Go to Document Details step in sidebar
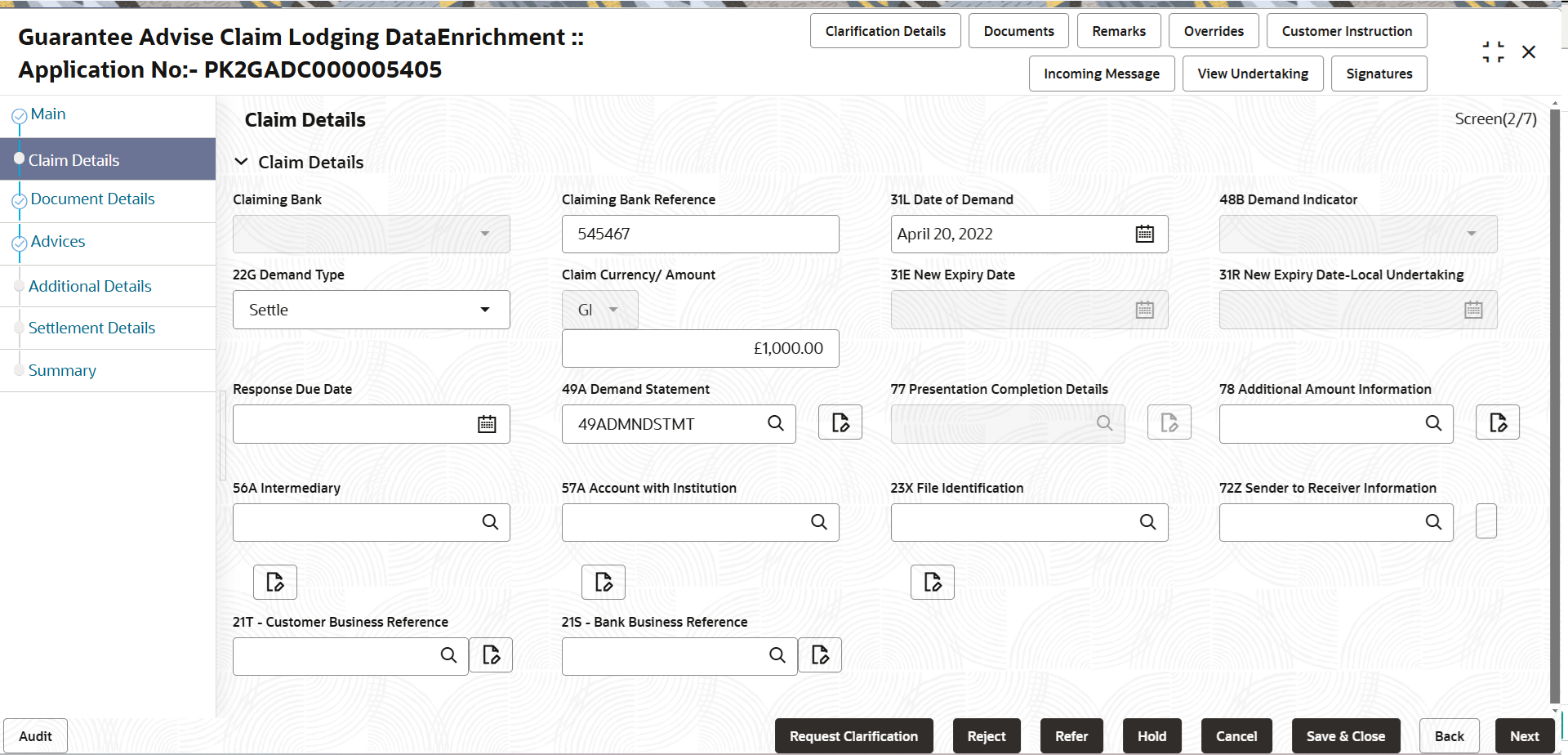1568x755 pixels. 92,199
